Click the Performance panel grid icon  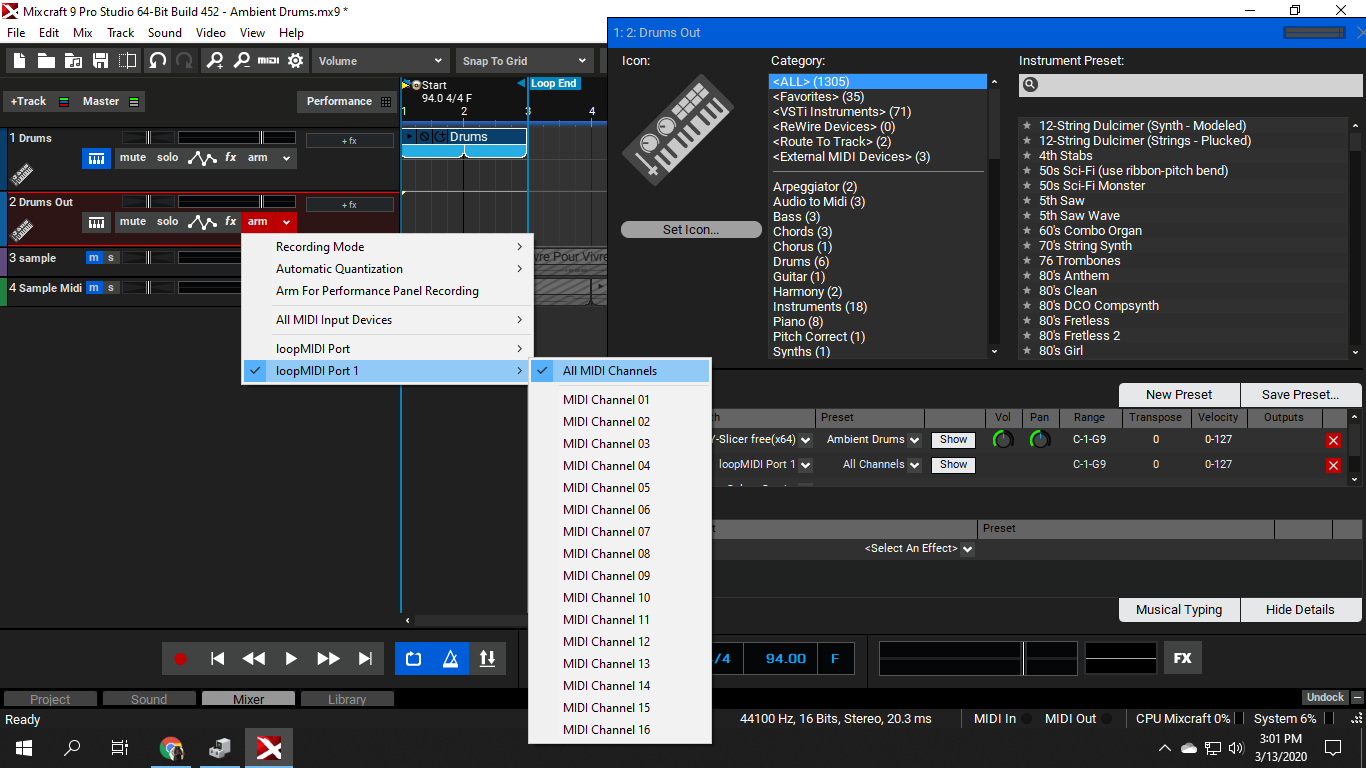click(386, 102)
